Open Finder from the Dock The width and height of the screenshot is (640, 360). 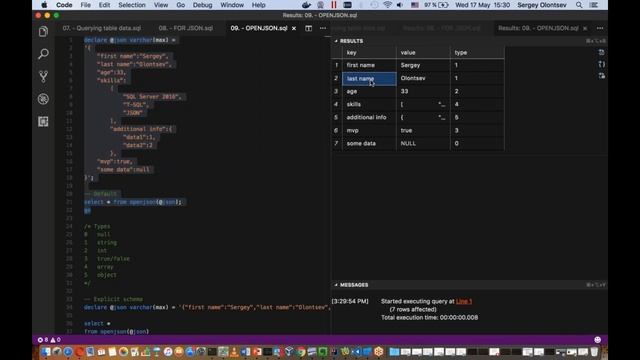tap(46, 351)
